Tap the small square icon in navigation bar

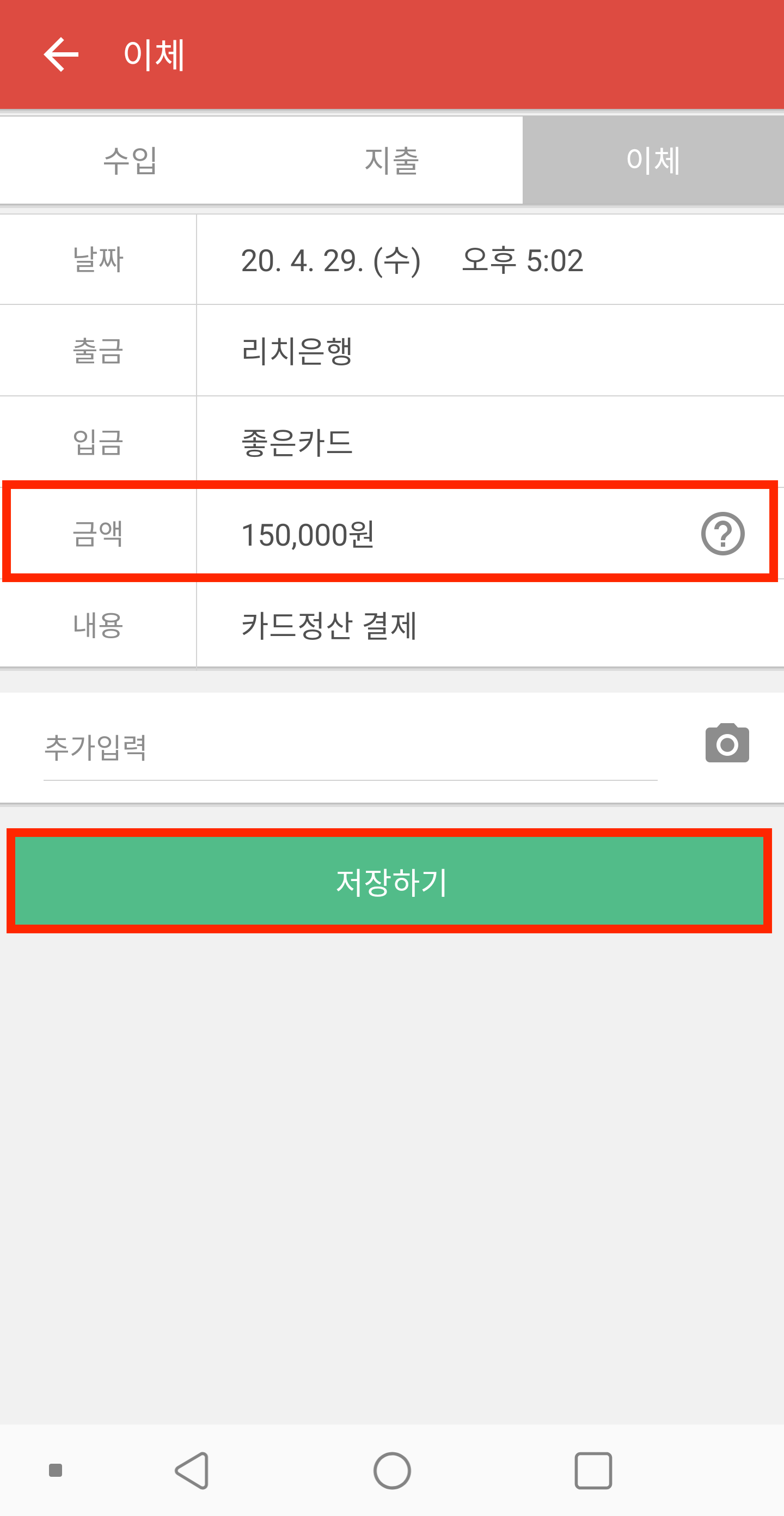pos(56,1470)
